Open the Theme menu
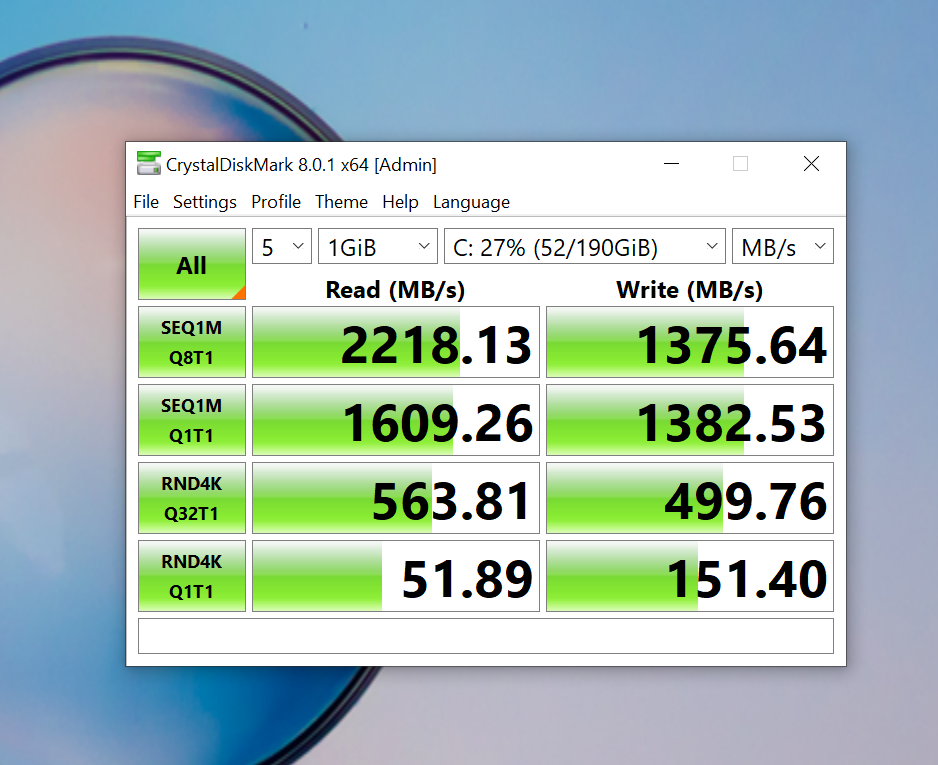This screenshot has width=938, height=765. click(x=342, y=202)
